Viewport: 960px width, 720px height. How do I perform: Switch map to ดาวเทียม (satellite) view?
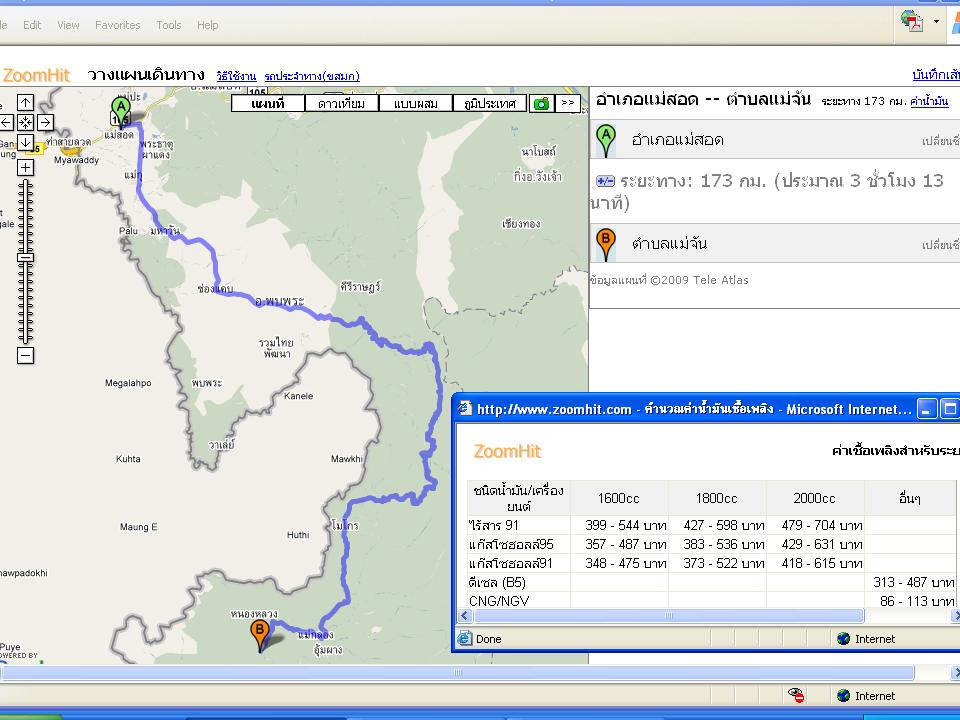pyautogui.click(x=341, y=103)
